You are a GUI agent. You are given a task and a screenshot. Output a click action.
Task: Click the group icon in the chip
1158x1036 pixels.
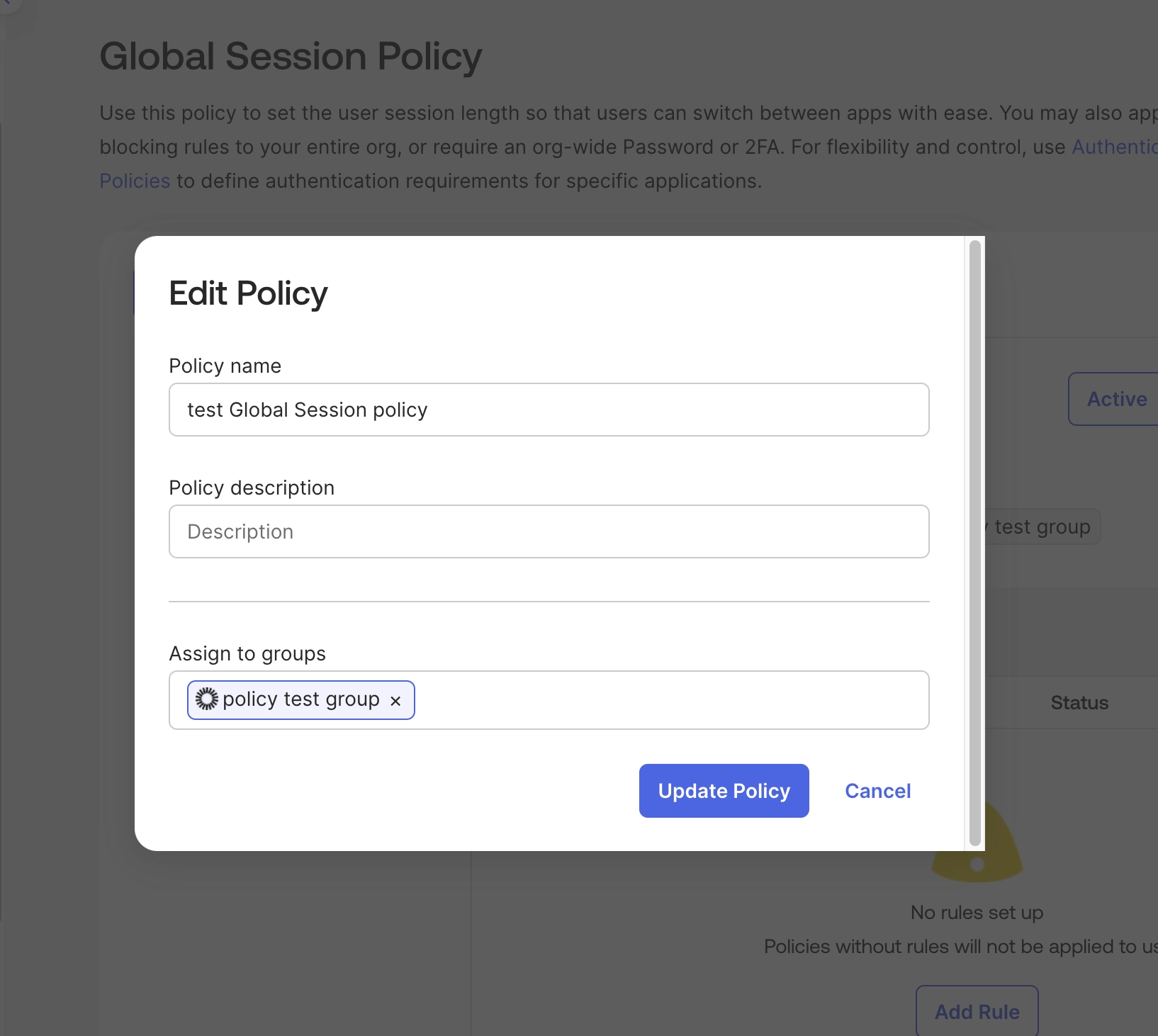pyautogui.click(x=206, y=699)
